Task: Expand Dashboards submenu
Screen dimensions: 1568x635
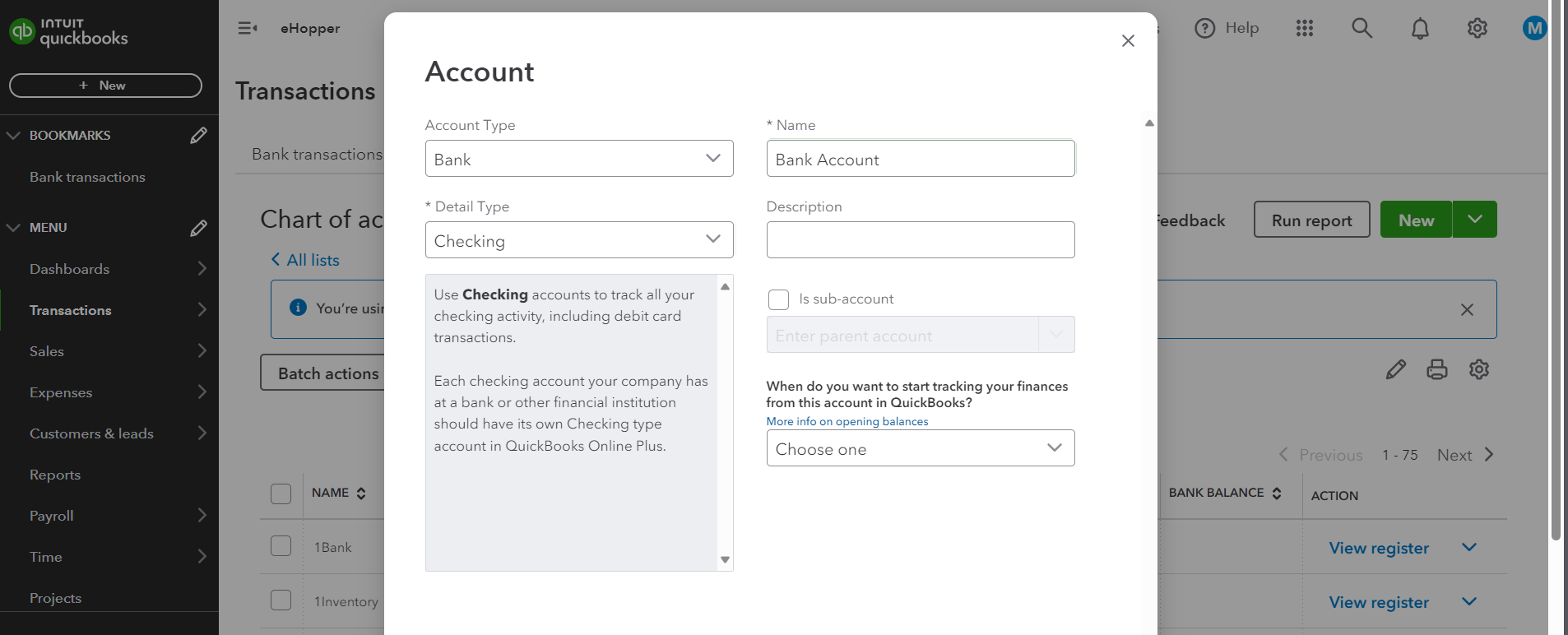Action: (x=202, y=268)
